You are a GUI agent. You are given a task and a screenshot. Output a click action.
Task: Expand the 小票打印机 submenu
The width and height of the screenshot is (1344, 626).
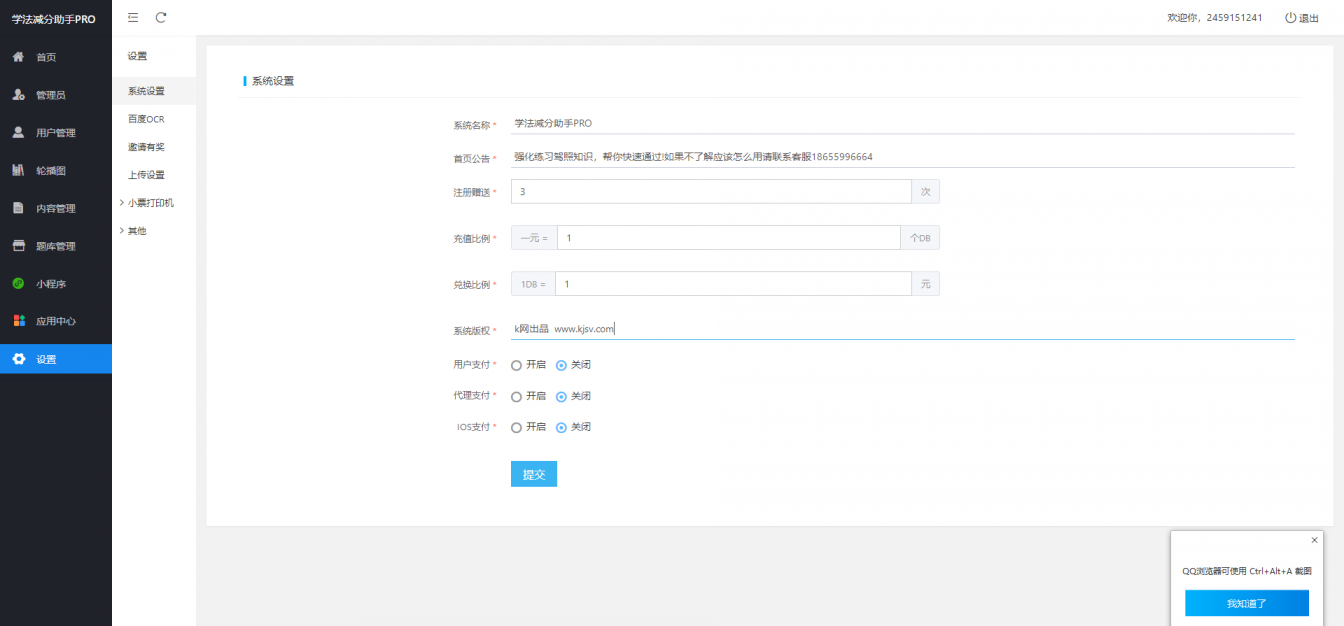(x=151, y=202)
